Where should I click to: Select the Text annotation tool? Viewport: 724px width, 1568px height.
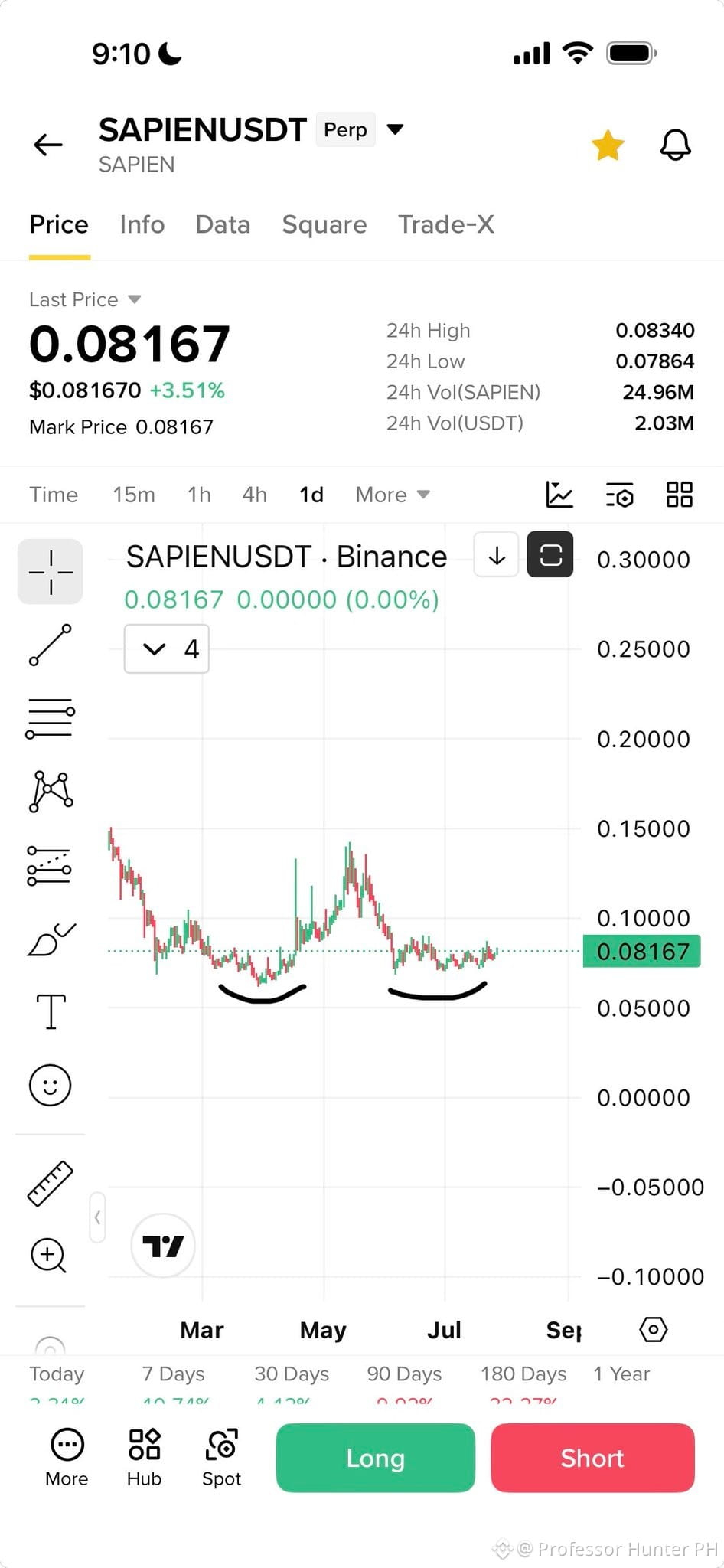click(x=51, y=1011)
